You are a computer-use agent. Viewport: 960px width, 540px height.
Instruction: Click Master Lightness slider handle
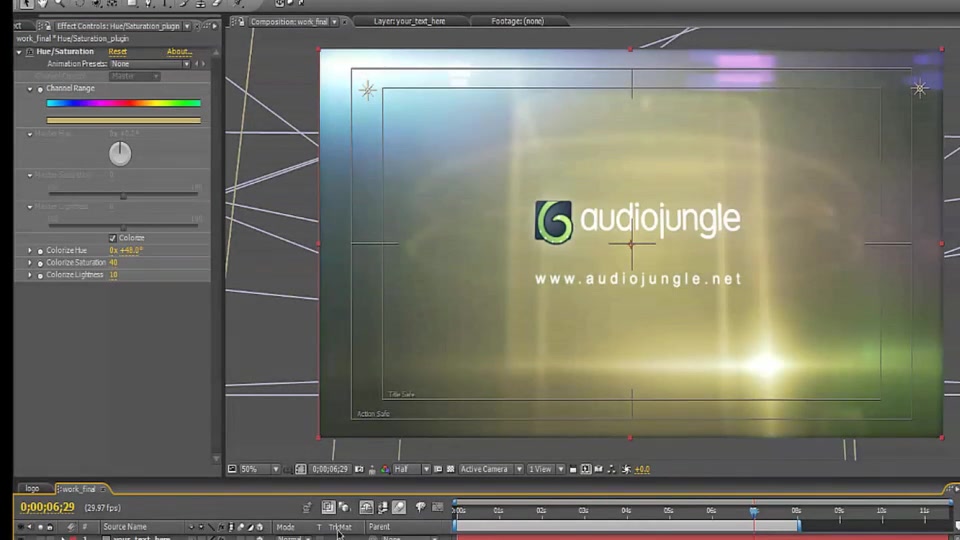click(x=123, y=227)
